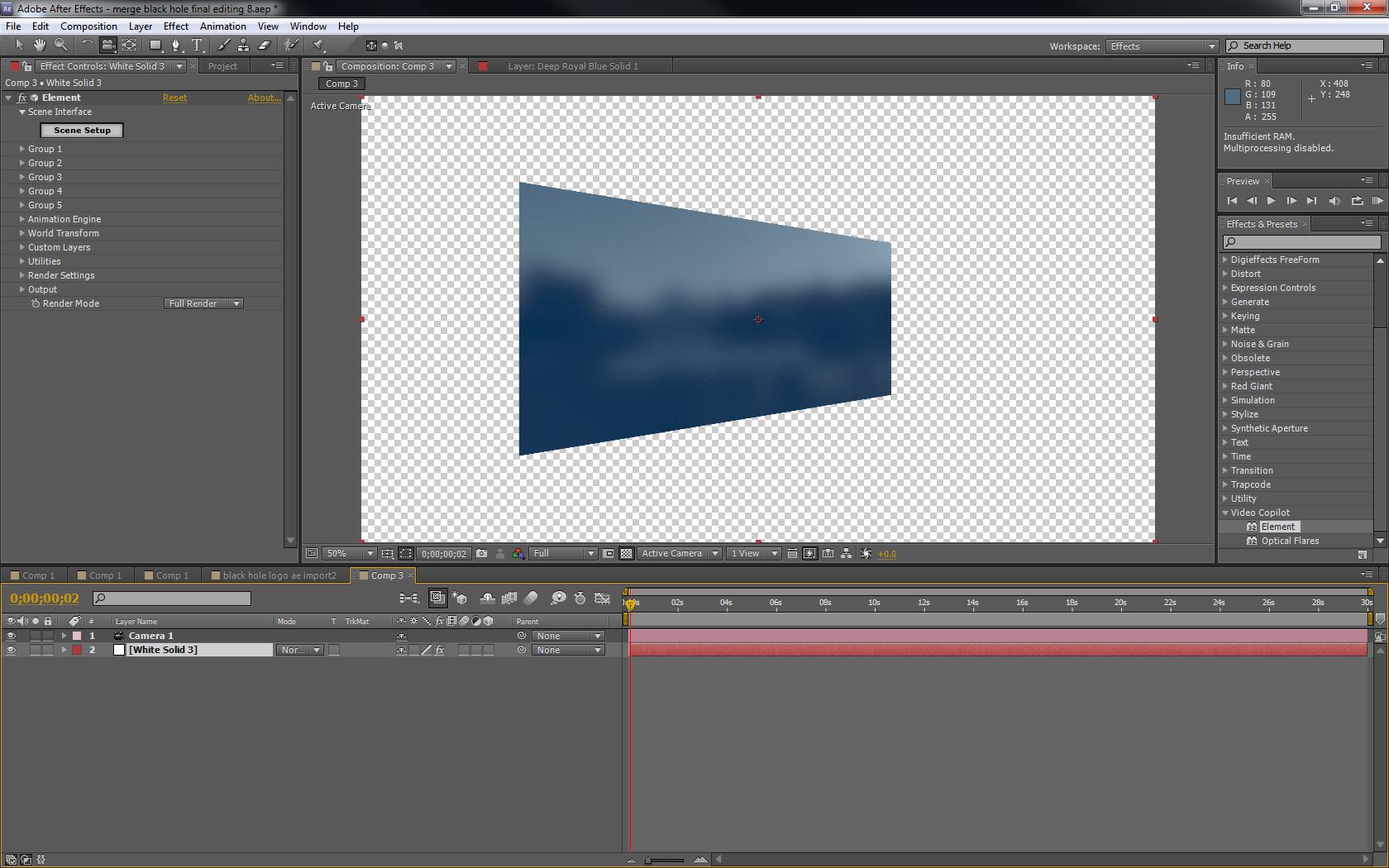This screenshot has height=868, width=1389.
Task: Expand Animation Engine section
Action: click(x=21, y=219)
